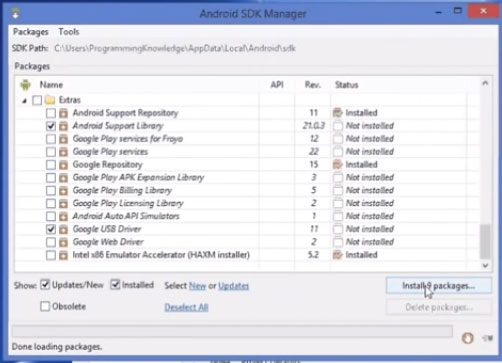Toggle the Updates/New show checkbox

pos(45,285)
